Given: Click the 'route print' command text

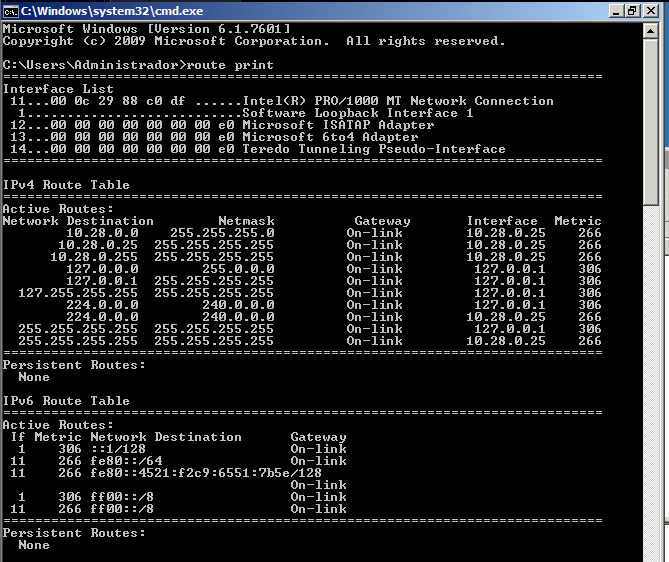Looking at the screenshot, I should pos(230,65).
